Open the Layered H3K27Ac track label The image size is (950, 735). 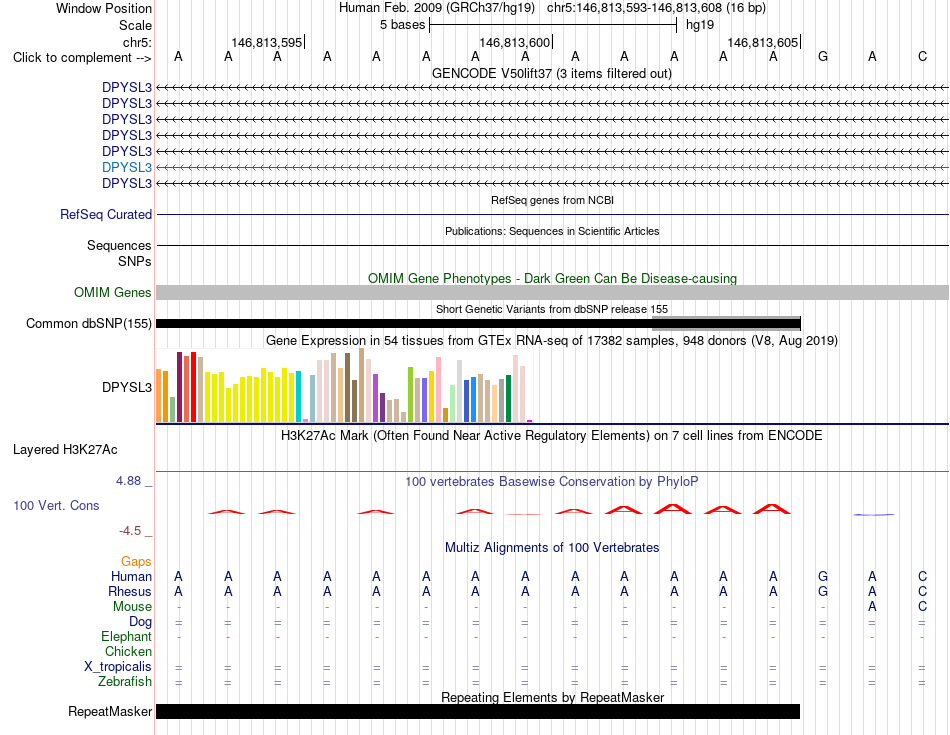coord(65,450)
